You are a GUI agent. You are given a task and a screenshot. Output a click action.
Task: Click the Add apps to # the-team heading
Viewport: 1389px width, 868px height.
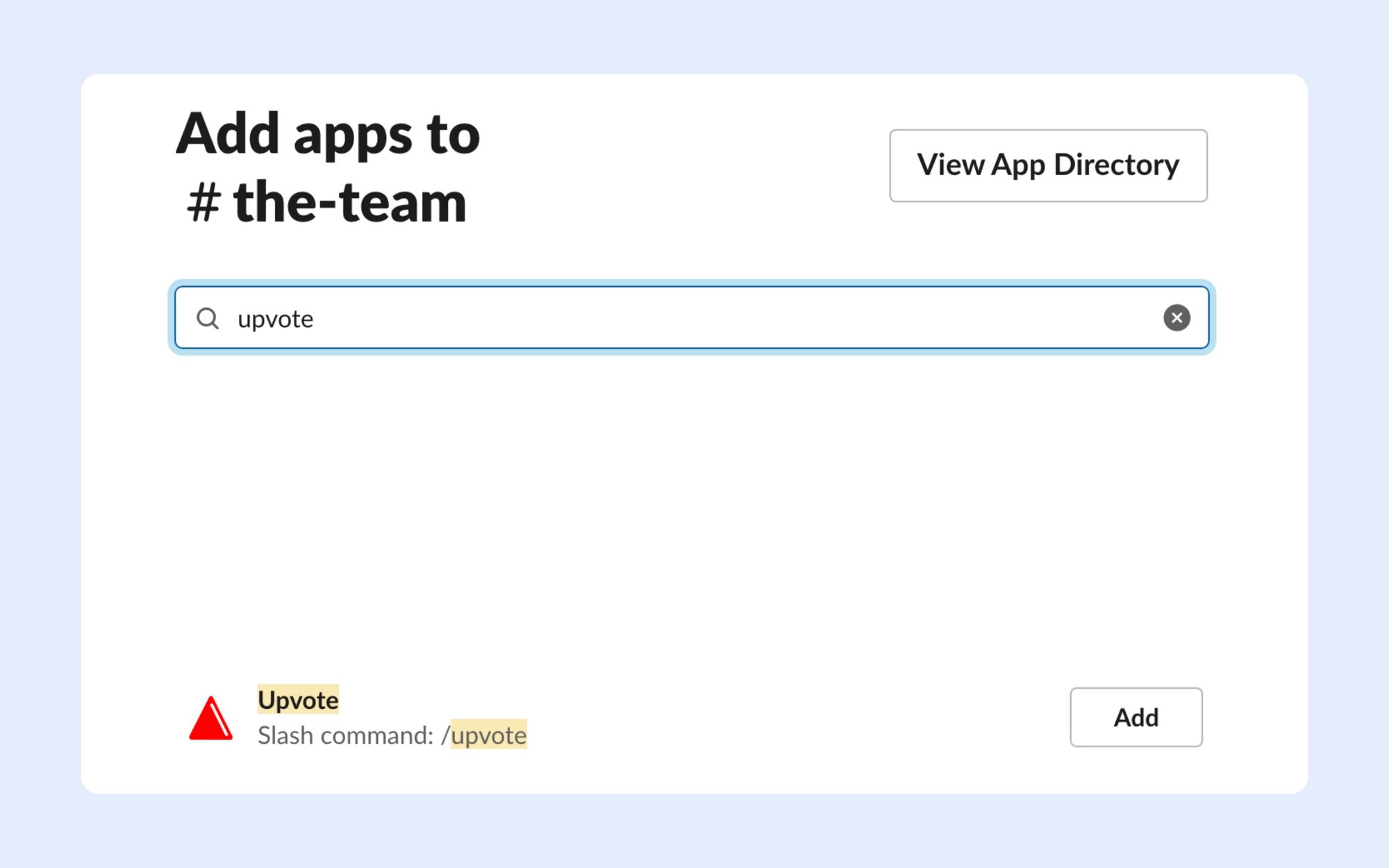tap(328, 167)
